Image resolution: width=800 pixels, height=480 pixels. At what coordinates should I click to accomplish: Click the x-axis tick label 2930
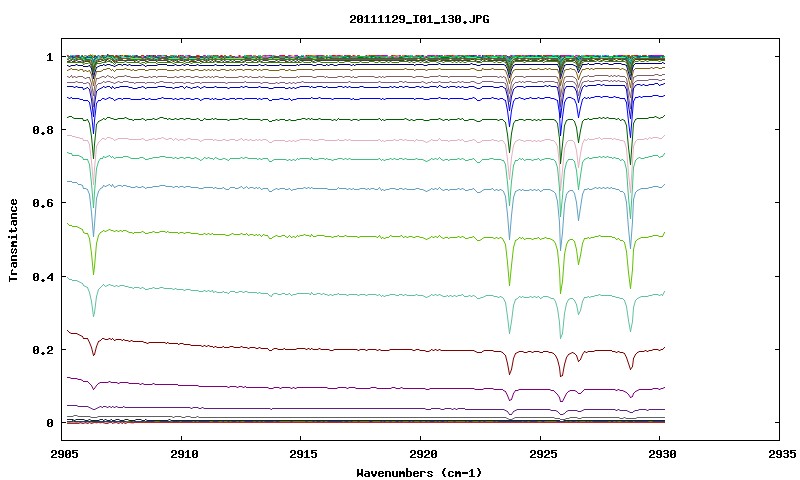coord(662,454)
